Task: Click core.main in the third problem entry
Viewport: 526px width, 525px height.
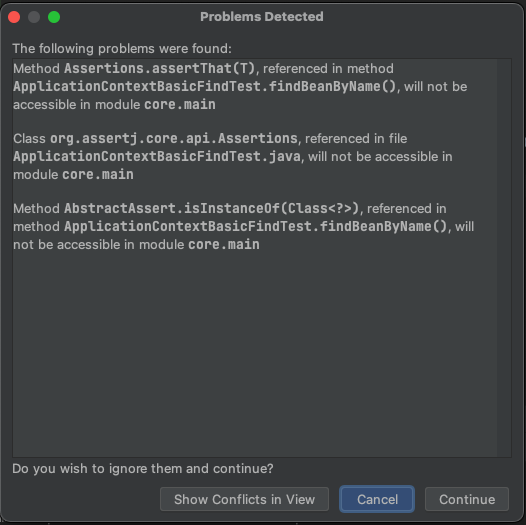Action: (x=224, y=245)
